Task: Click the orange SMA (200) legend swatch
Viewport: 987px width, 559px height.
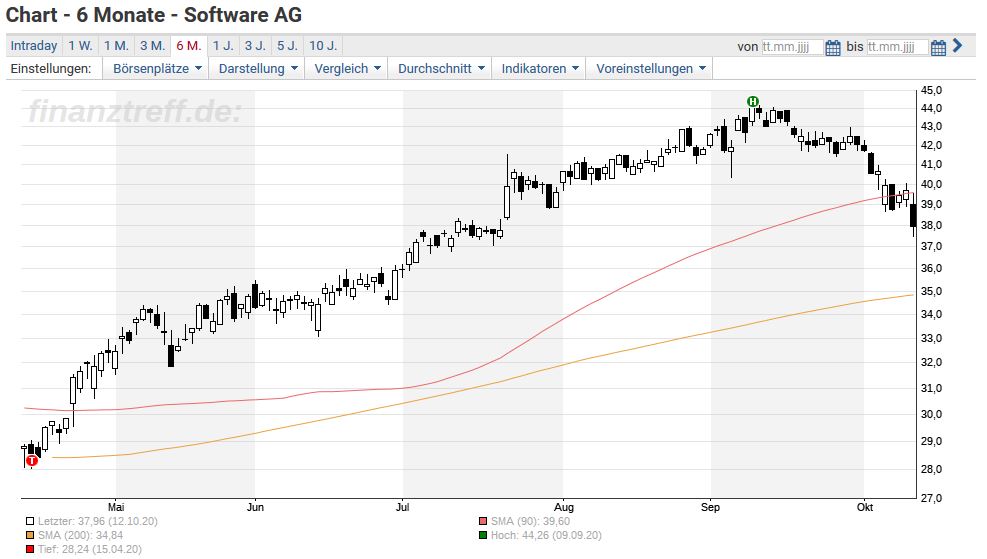Action: (30, 536)
